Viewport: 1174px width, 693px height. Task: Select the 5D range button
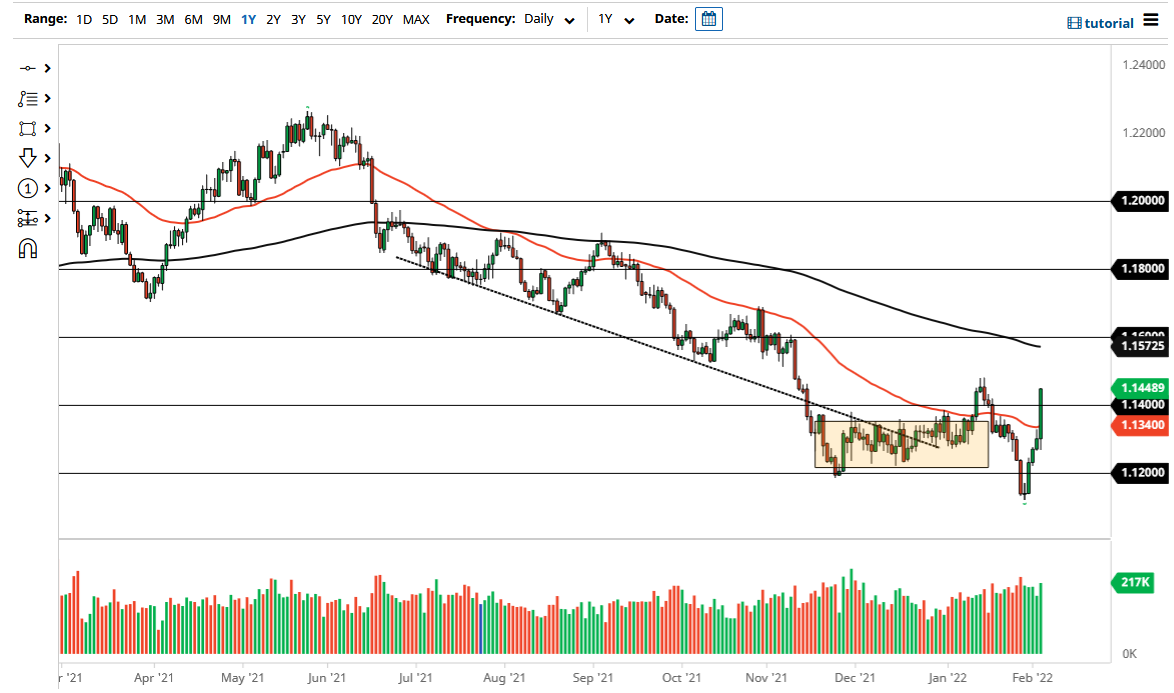110,19
